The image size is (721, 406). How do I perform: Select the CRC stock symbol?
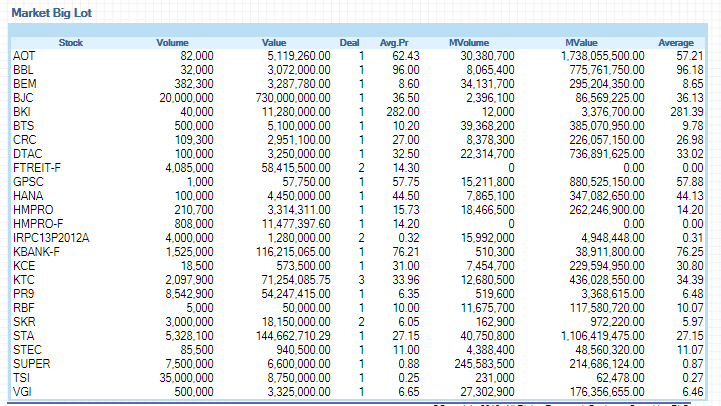[x=24, y=140]
